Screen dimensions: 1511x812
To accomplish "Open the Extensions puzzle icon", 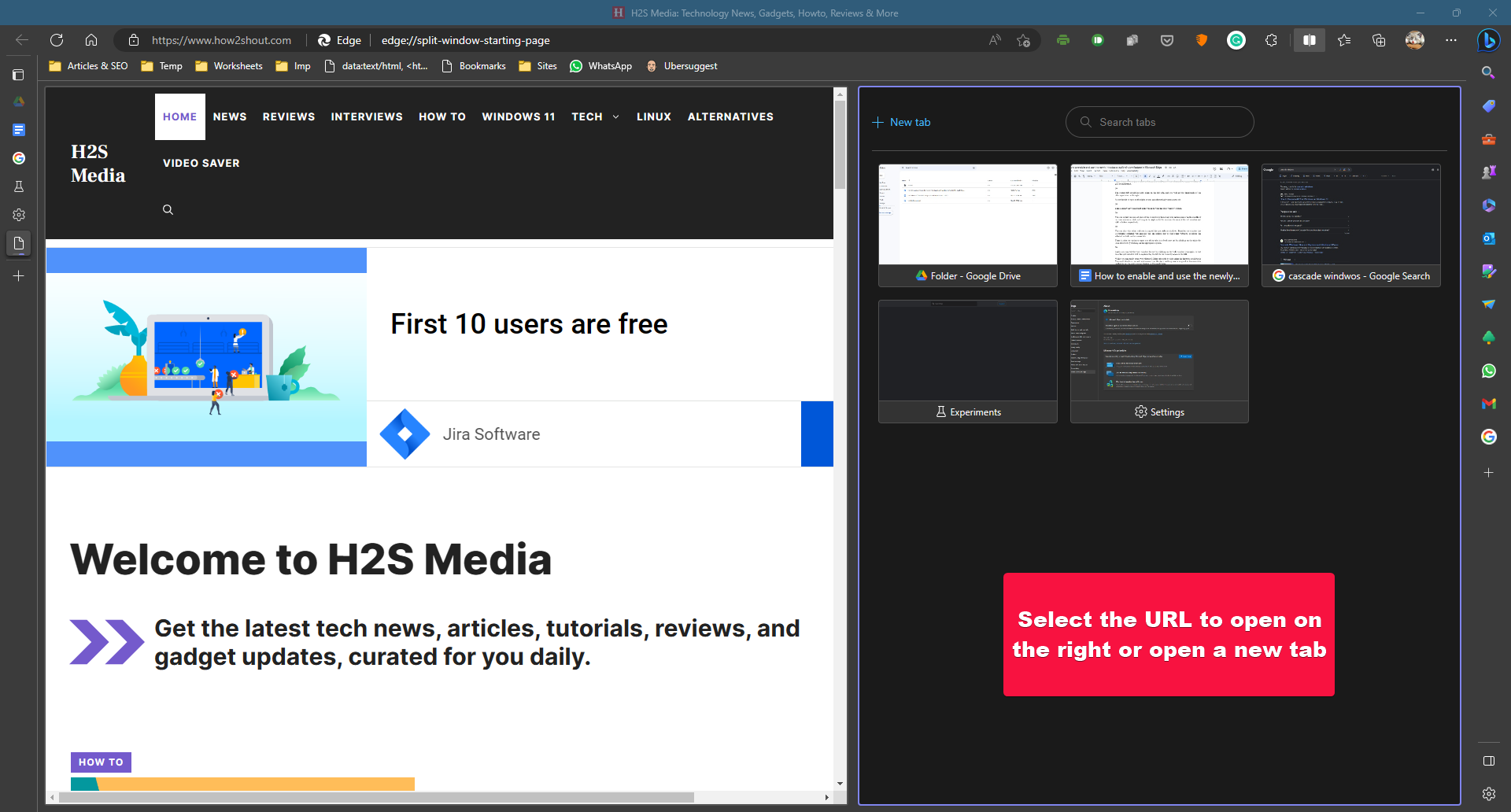I will (1271, 40).
